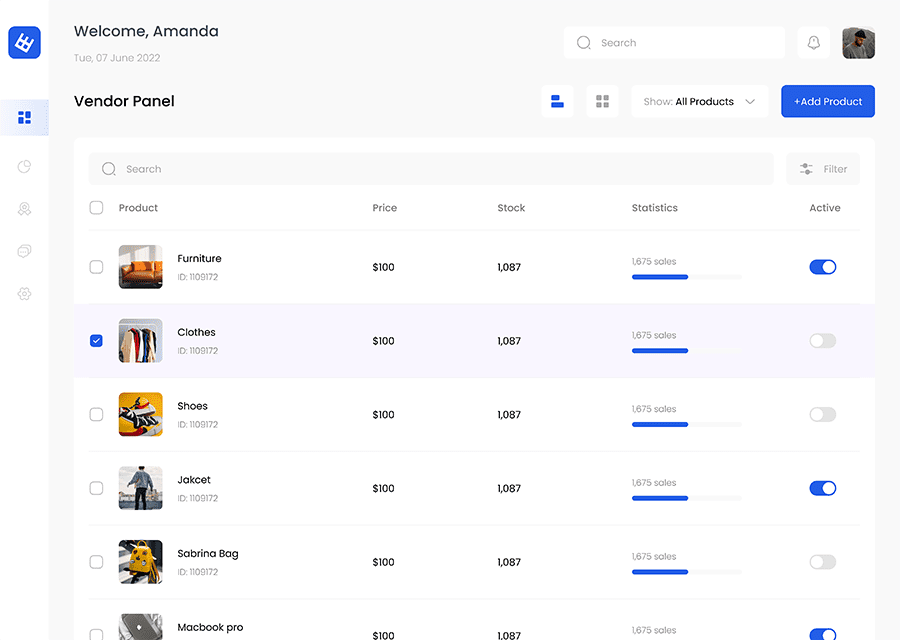Click the notification bell icon
Viewport: 900px width, 640px height.
[813, 42]
